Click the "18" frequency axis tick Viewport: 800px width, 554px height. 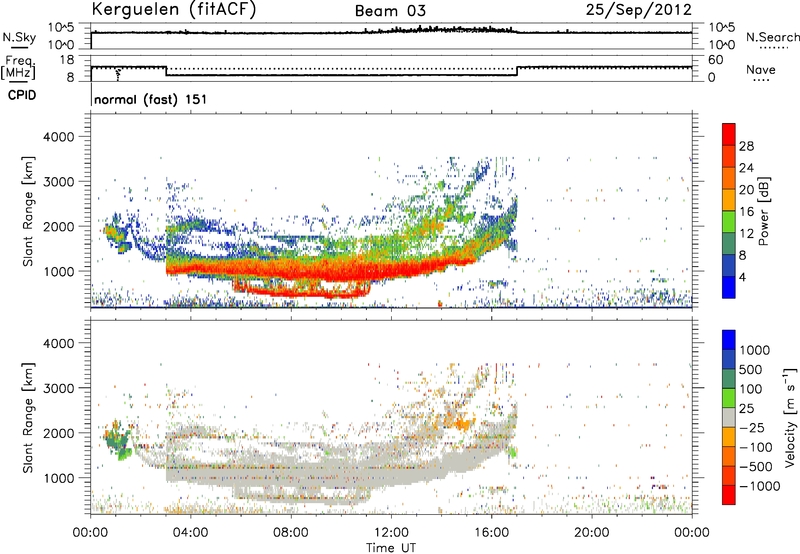coord(67,60)
